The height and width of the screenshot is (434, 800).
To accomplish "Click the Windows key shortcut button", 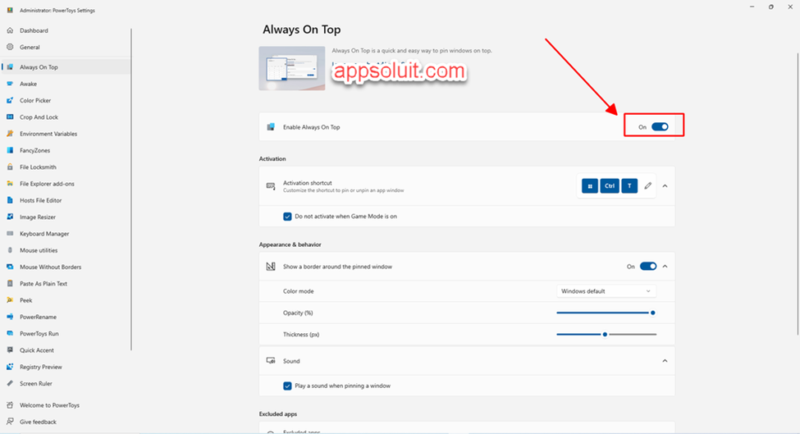I will 590,186.
